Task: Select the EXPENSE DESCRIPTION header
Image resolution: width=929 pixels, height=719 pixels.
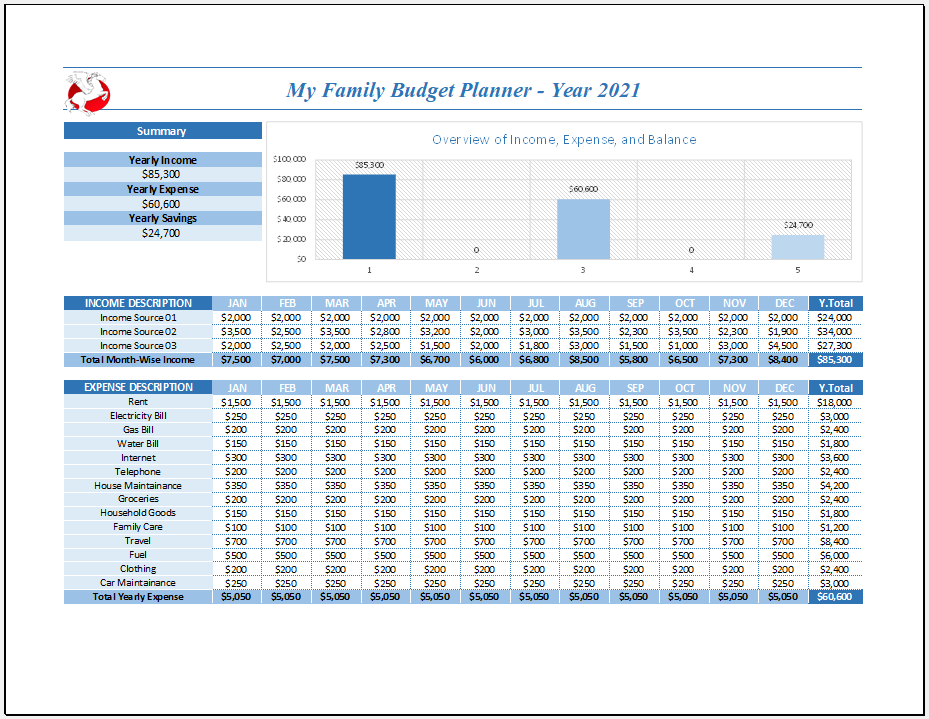Action: point(137,387)
